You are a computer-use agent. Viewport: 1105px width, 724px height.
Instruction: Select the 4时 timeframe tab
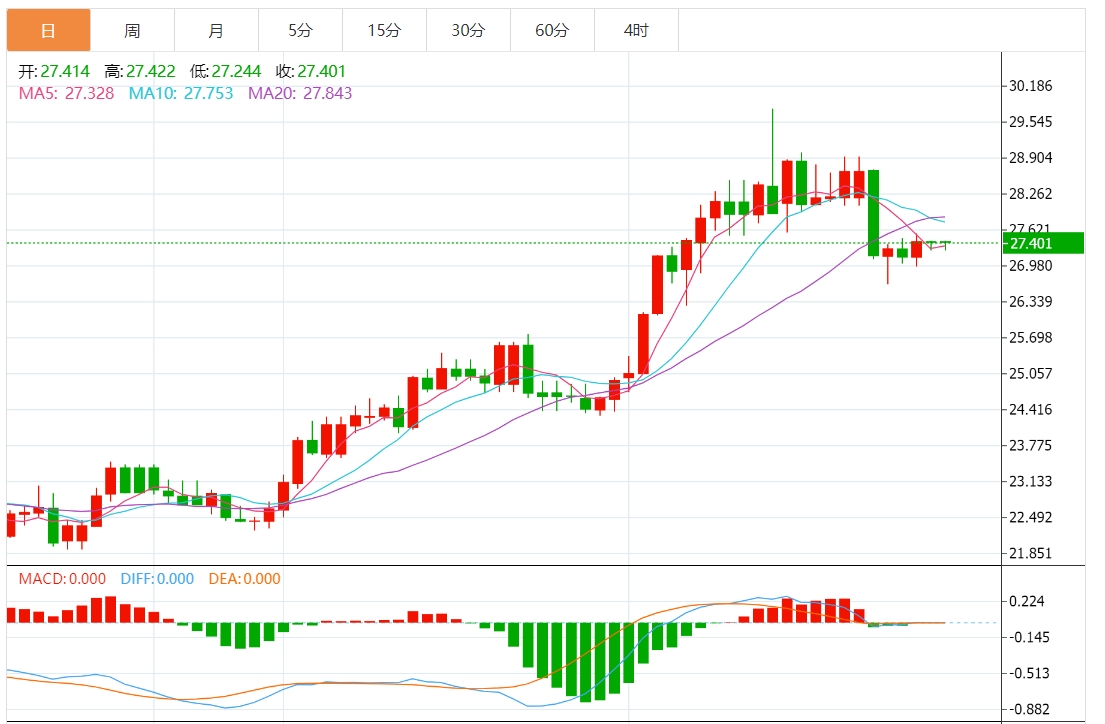pos(636,30)
